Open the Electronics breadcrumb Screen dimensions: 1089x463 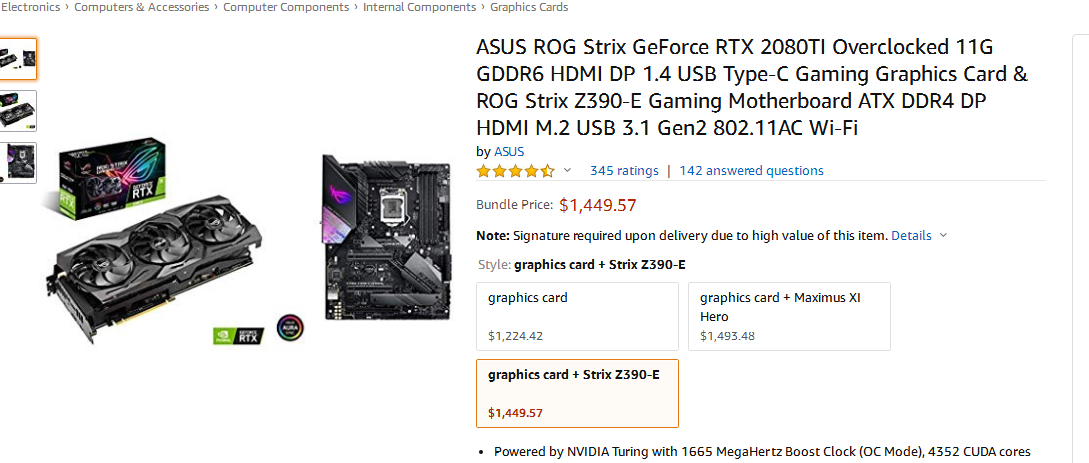pos(30,7)
